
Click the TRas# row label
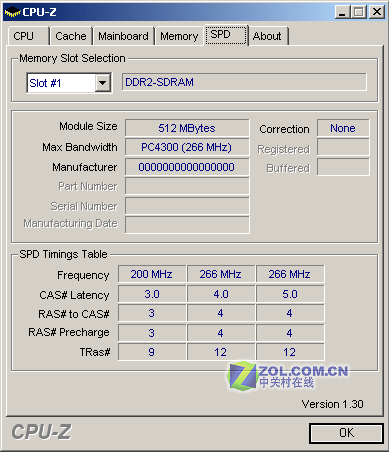tap(95, 352)
